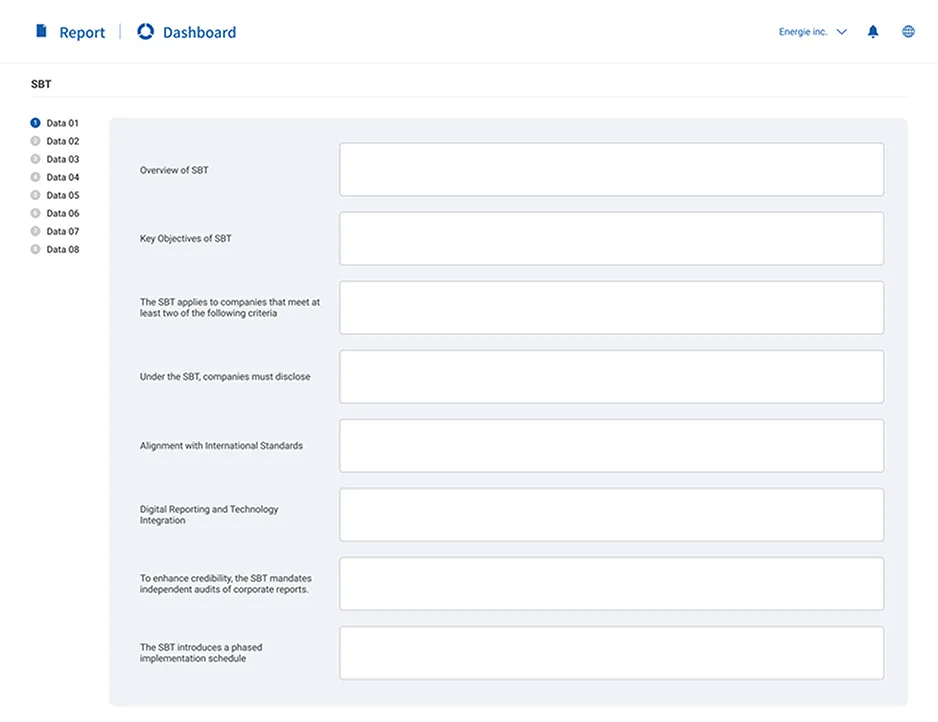The height and width of the screenshot is (722, 938).
Task: Select step 8 circle for Data 08
Action: tap(35, 249)
